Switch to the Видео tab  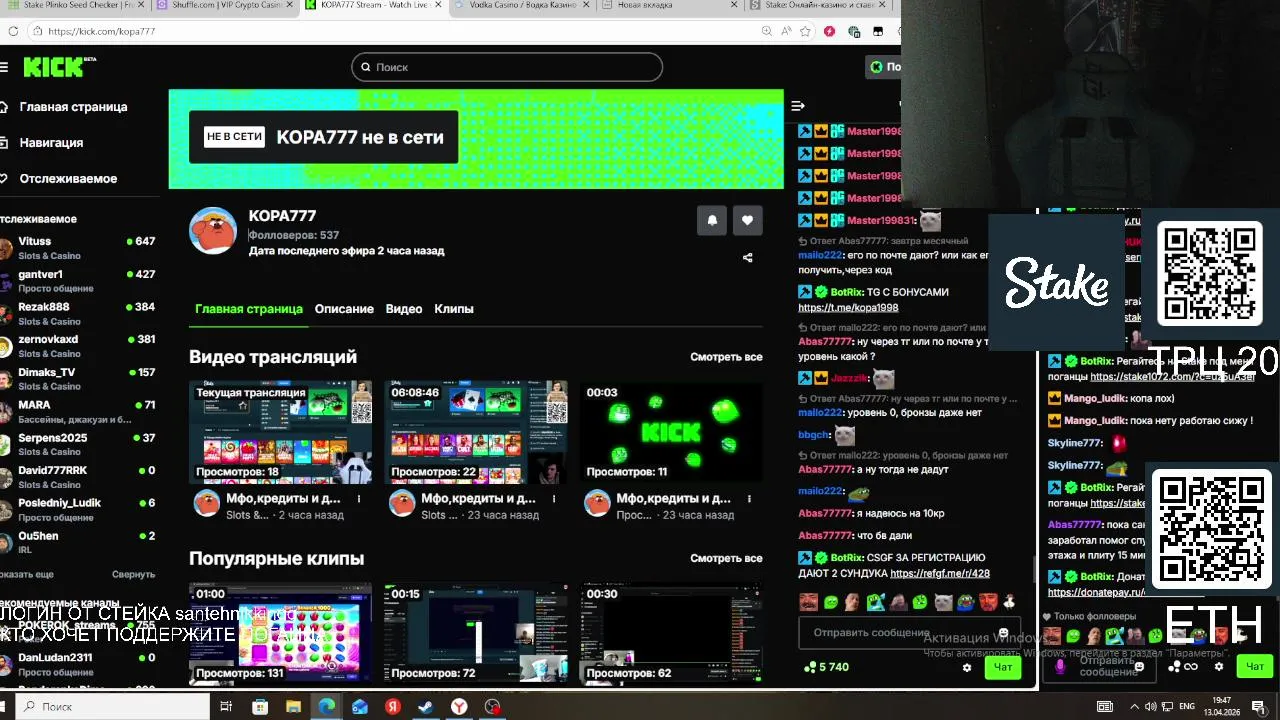(x=404, y=309)
